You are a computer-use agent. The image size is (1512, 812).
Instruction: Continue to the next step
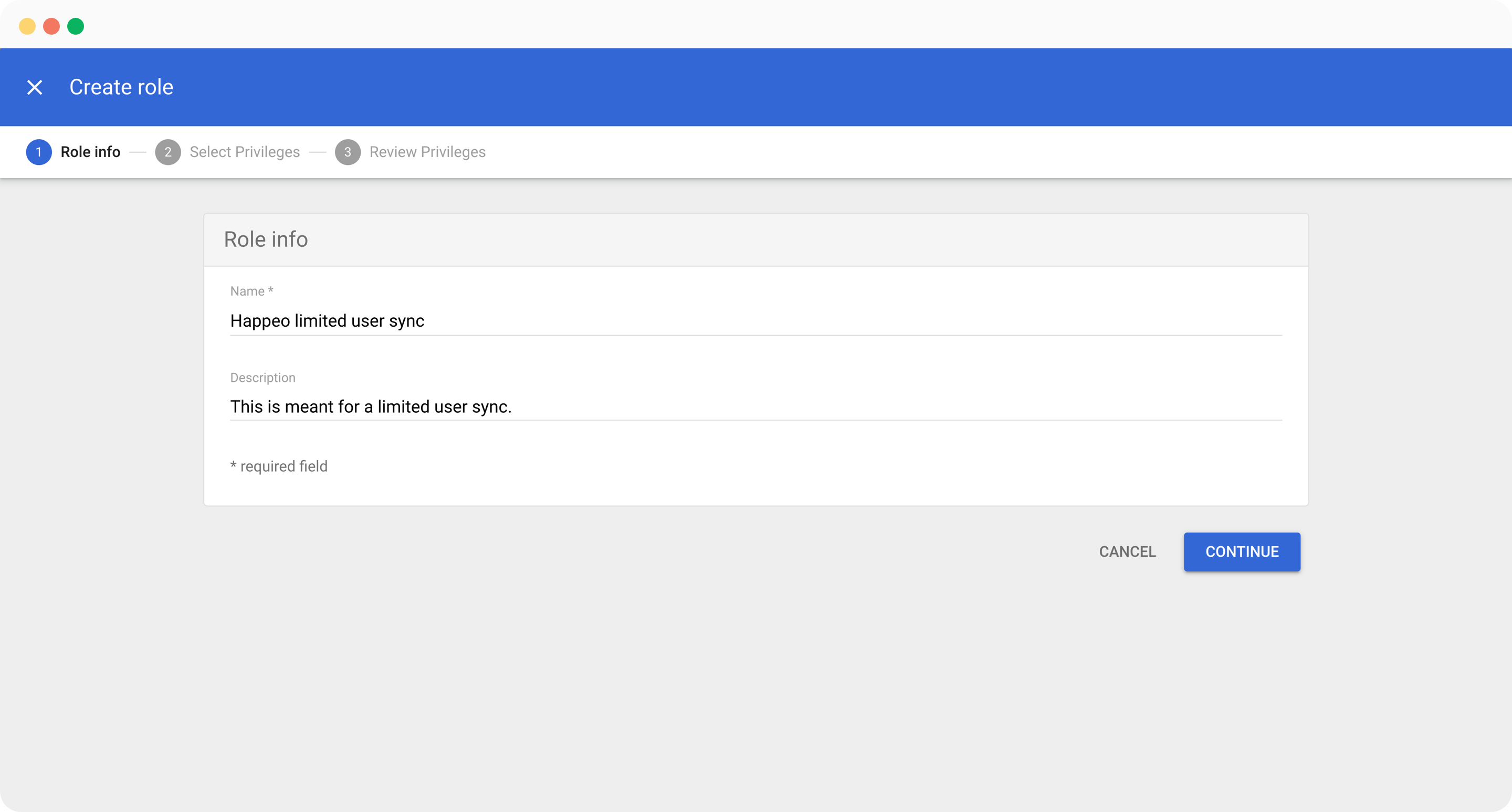pyautogui.click(x=1242, y=552)
